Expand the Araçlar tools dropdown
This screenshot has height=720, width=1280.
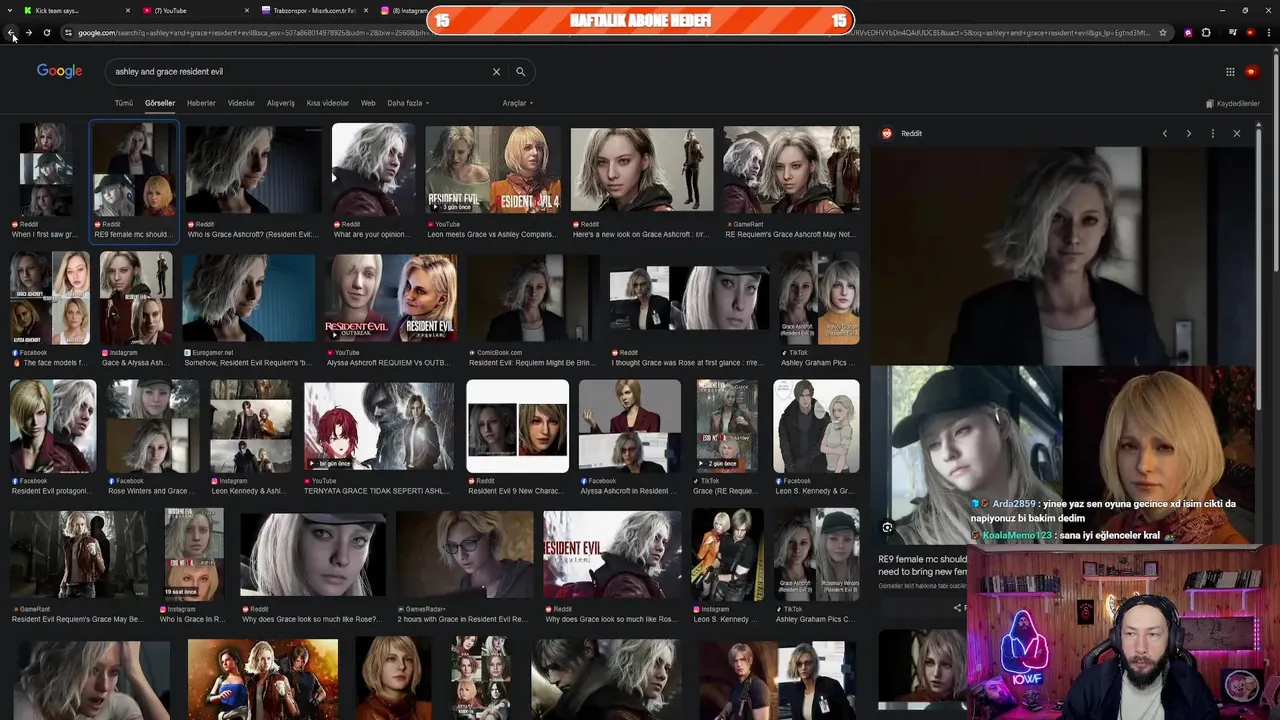coord(517,103)
